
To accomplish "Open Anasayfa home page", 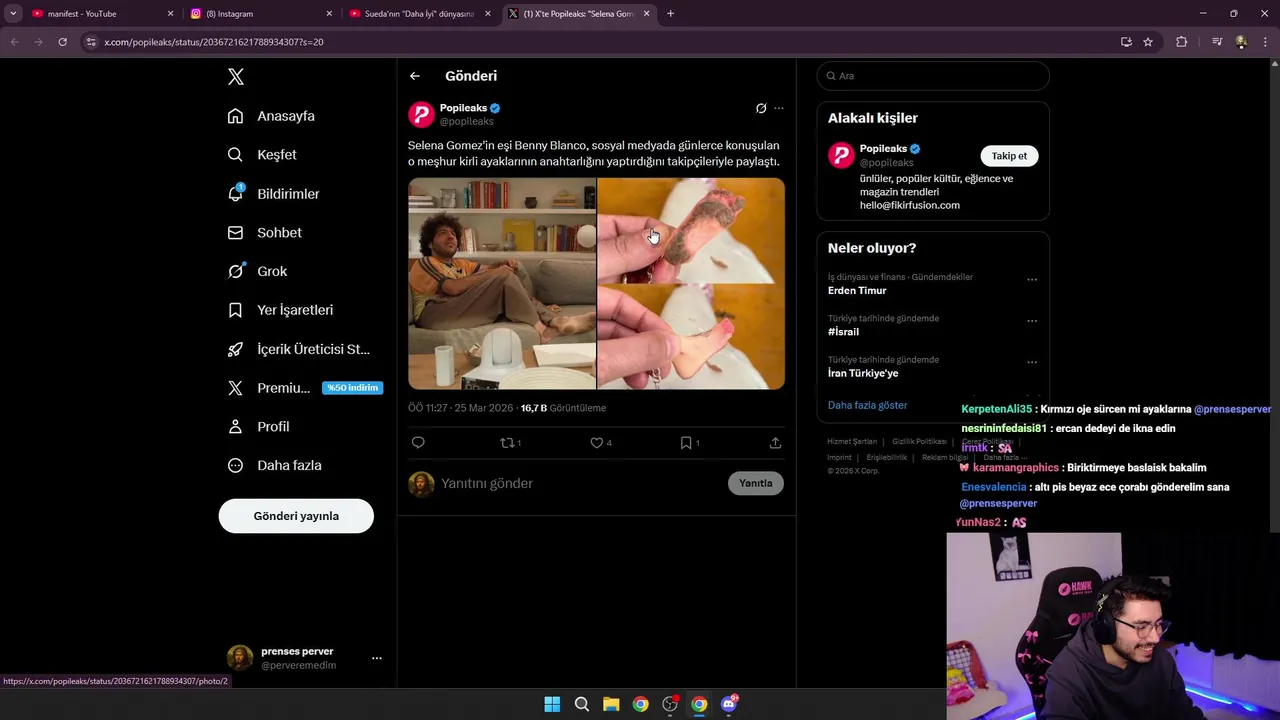I will pyautogui.click(x=271, y=116).
